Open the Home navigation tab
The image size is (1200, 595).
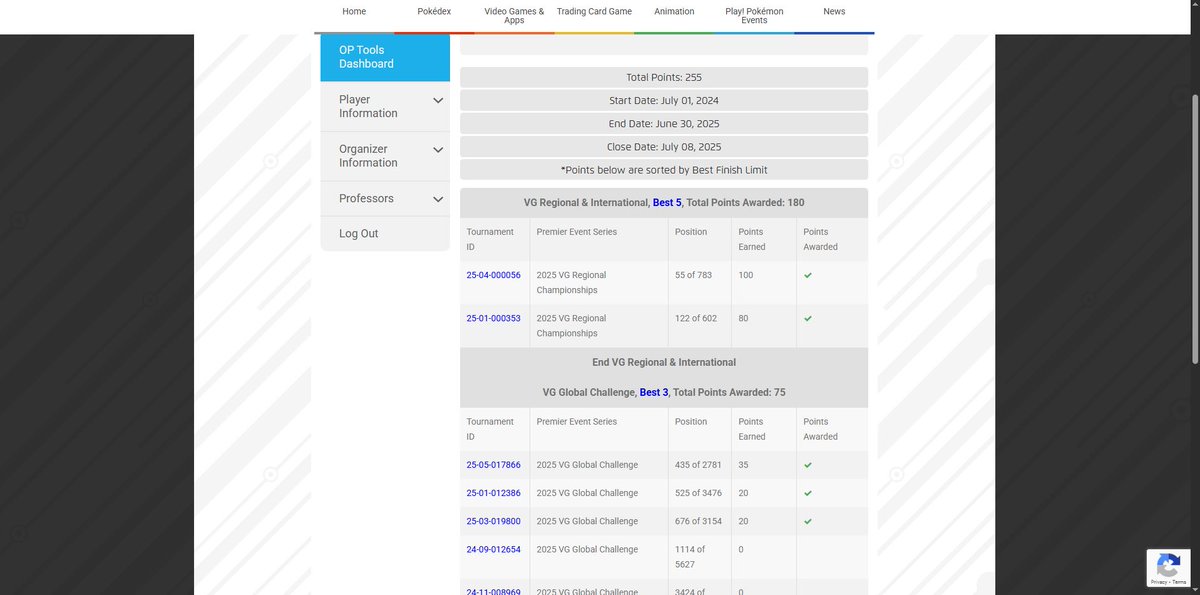354,12
